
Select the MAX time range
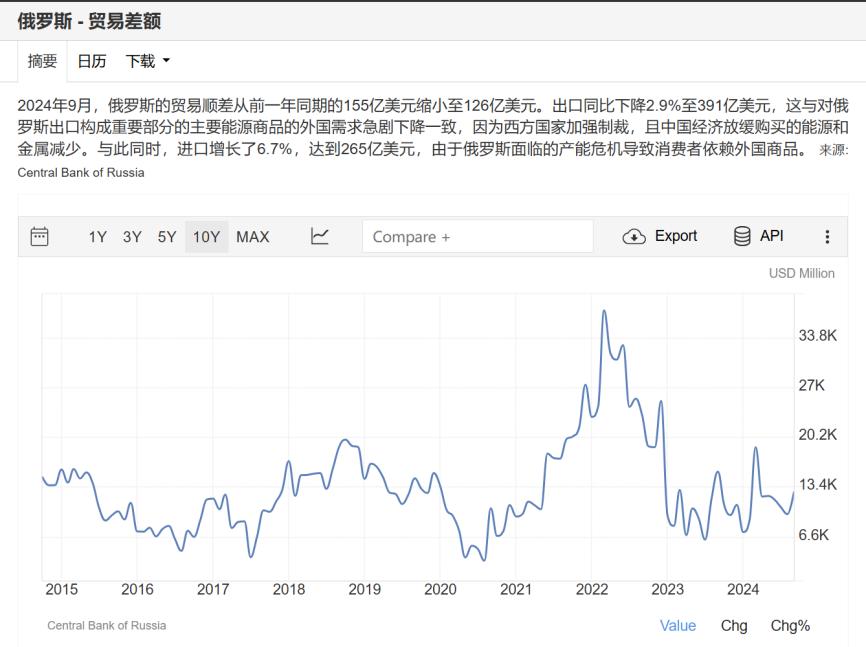point(253,237)
